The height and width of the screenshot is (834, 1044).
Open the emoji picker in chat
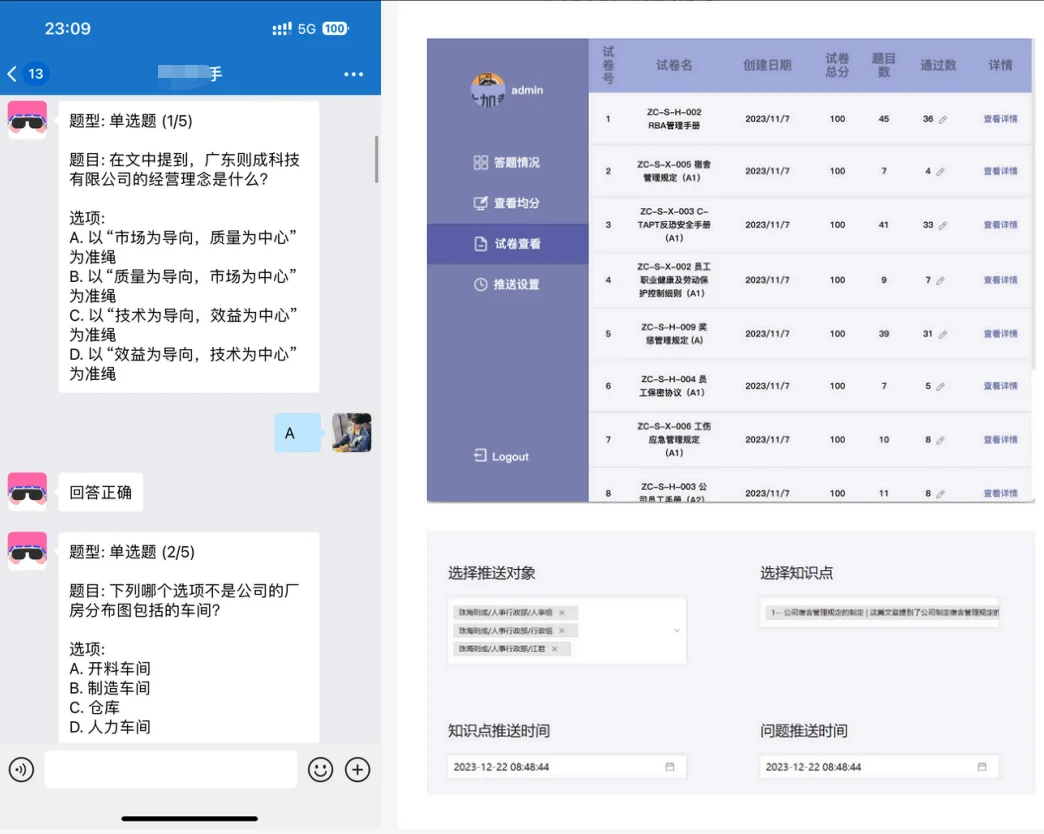[320, 769]
